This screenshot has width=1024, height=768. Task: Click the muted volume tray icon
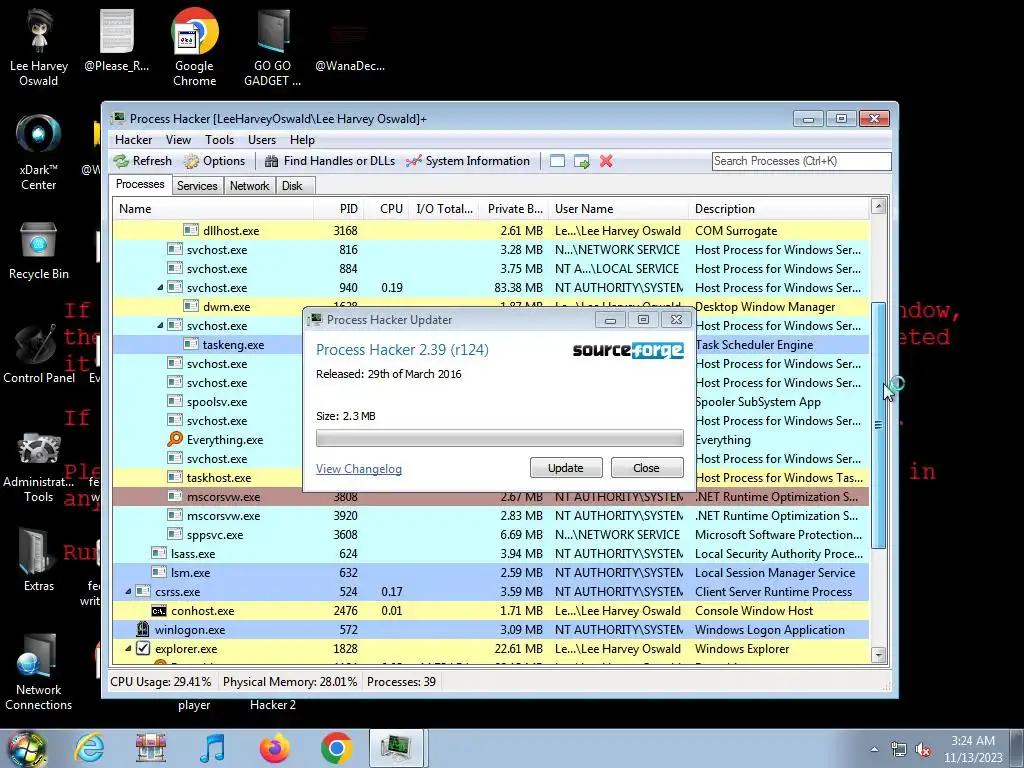923,750
